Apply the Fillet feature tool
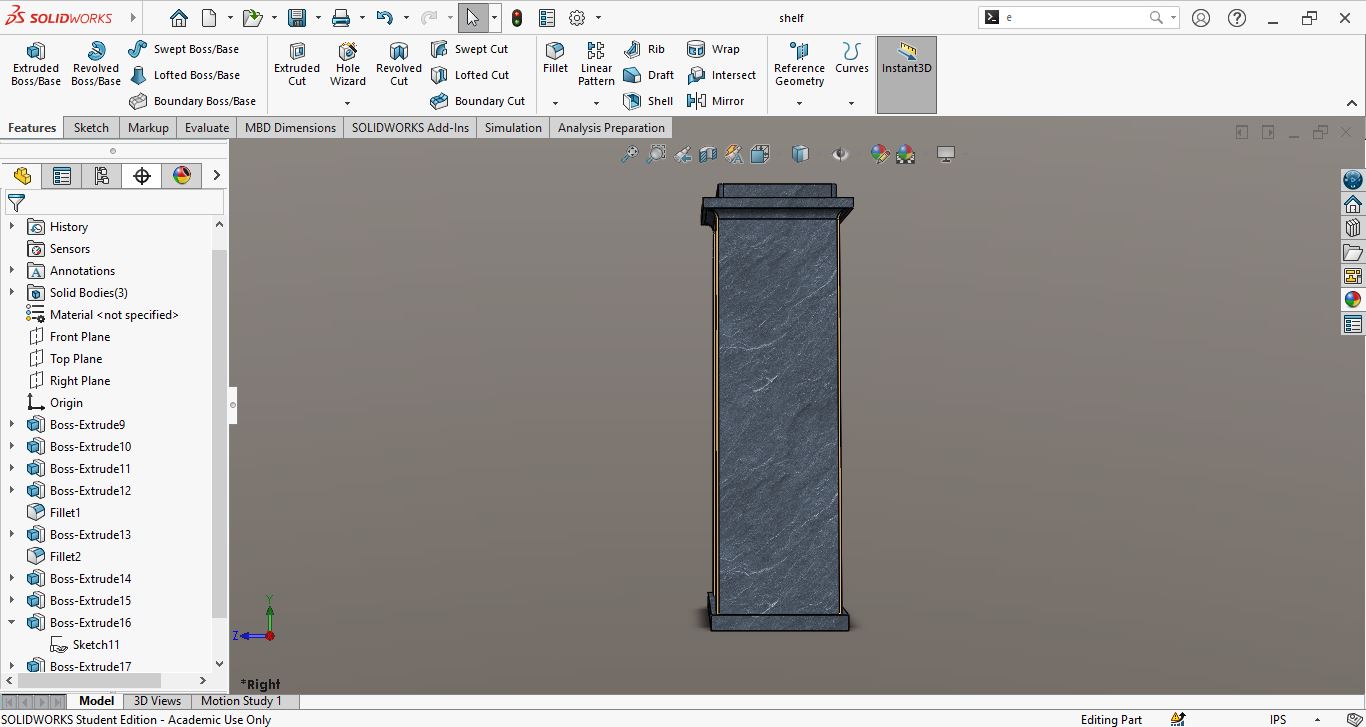 [x=555, y=58]
